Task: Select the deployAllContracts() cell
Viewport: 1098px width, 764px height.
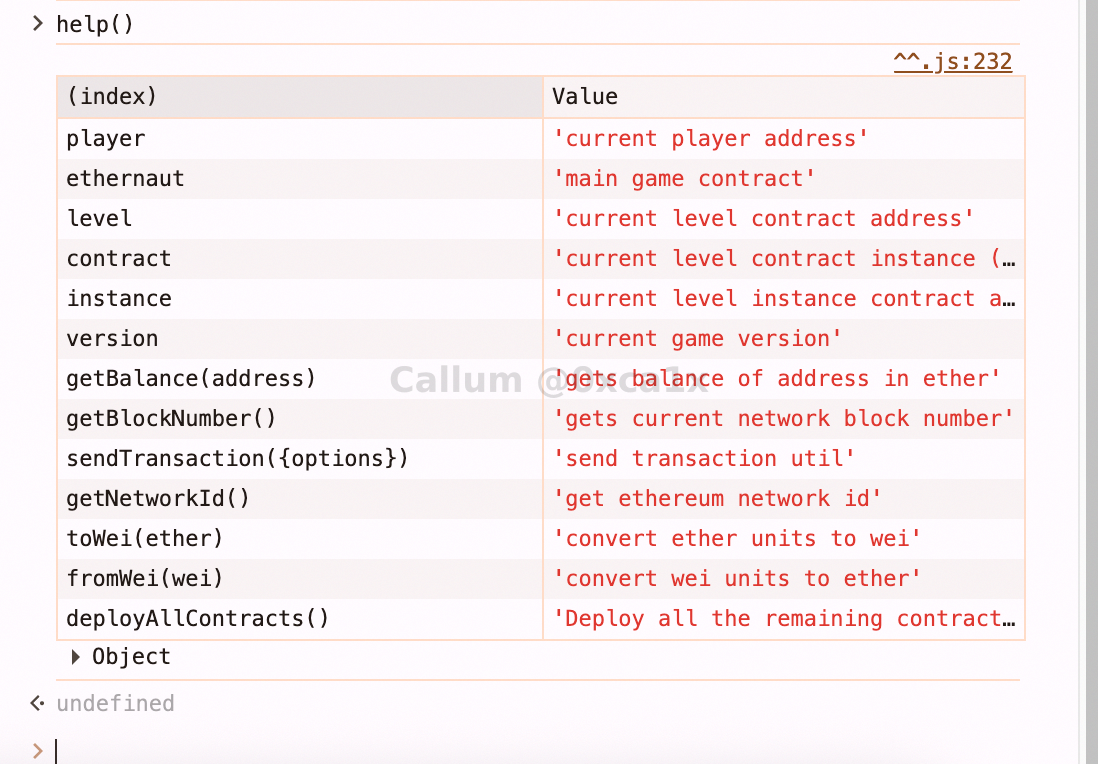Action: 300,618
